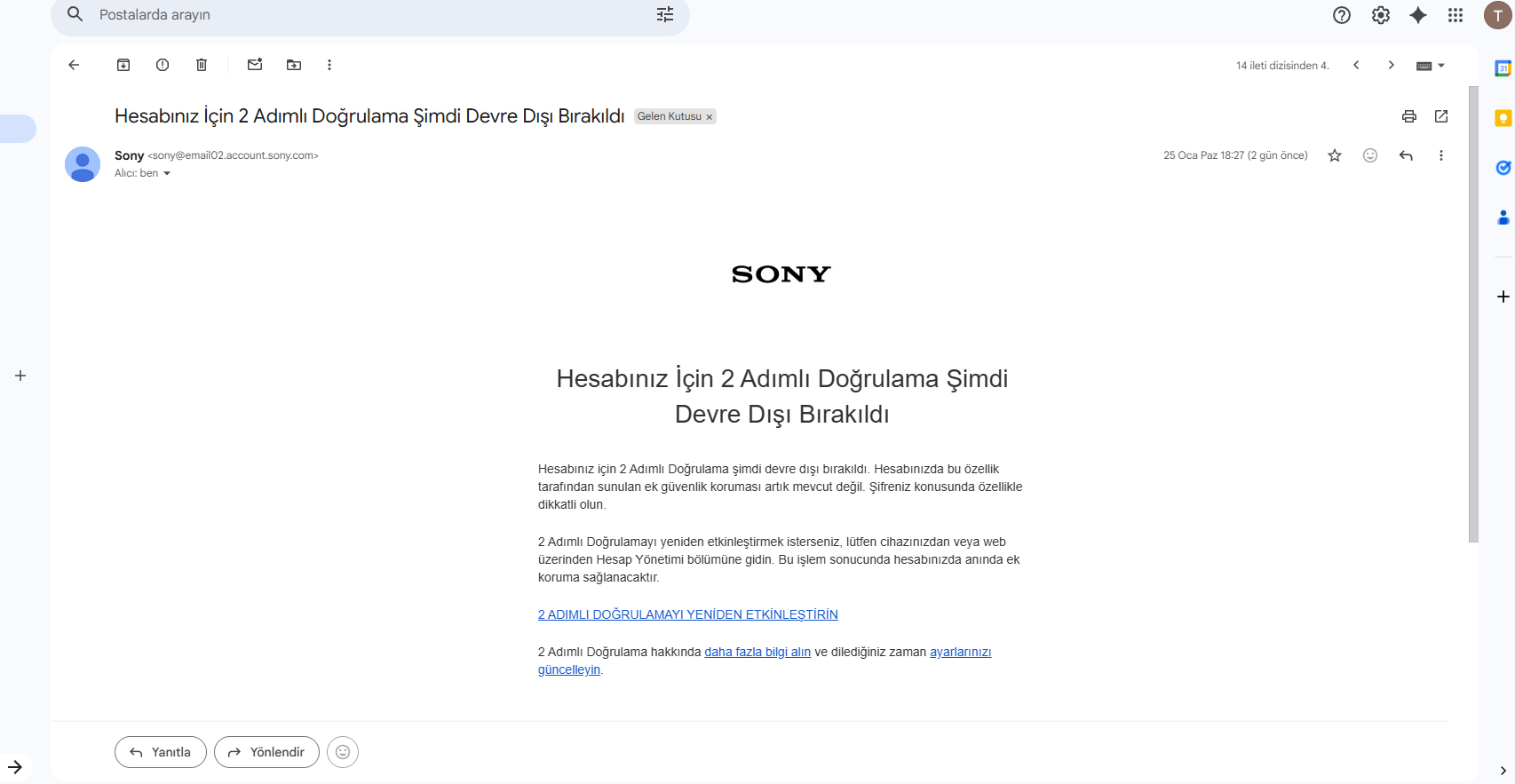Click the '14 ileti dizisinden 4.' counter

[1282, 66]
